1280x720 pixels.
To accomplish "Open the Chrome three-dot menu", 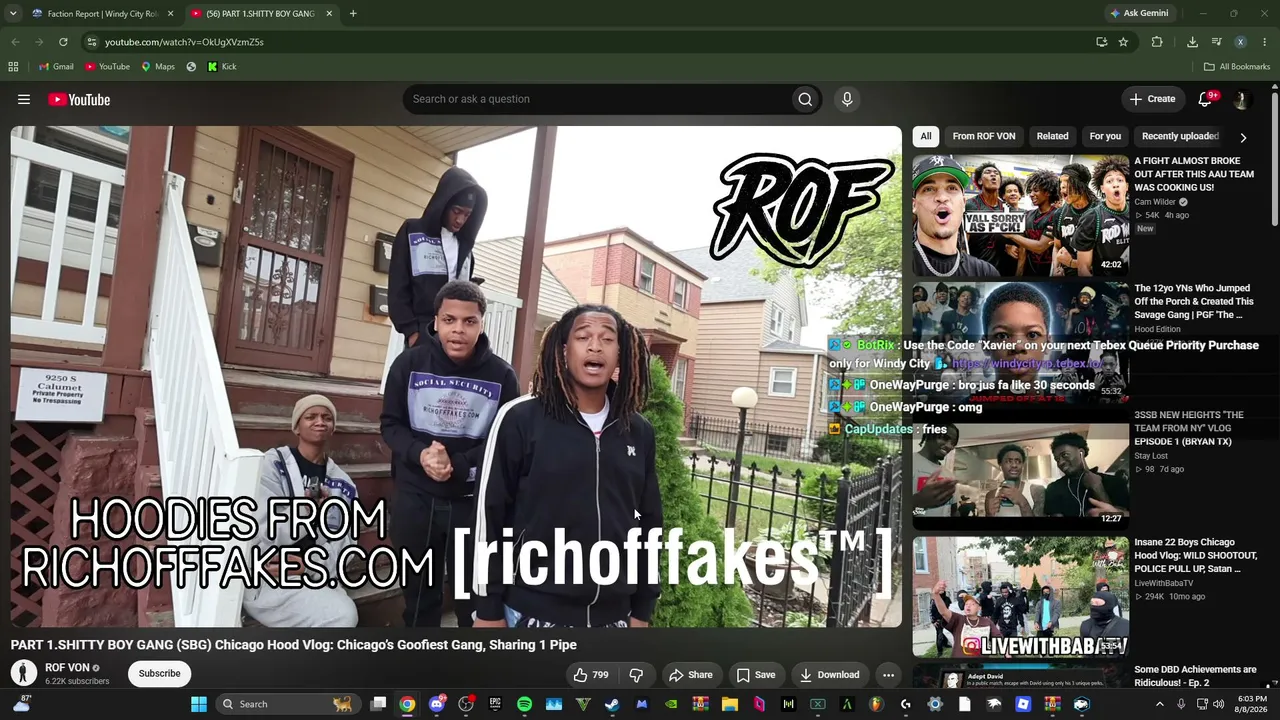I will pyautogui.click(x=1265, y=42).
